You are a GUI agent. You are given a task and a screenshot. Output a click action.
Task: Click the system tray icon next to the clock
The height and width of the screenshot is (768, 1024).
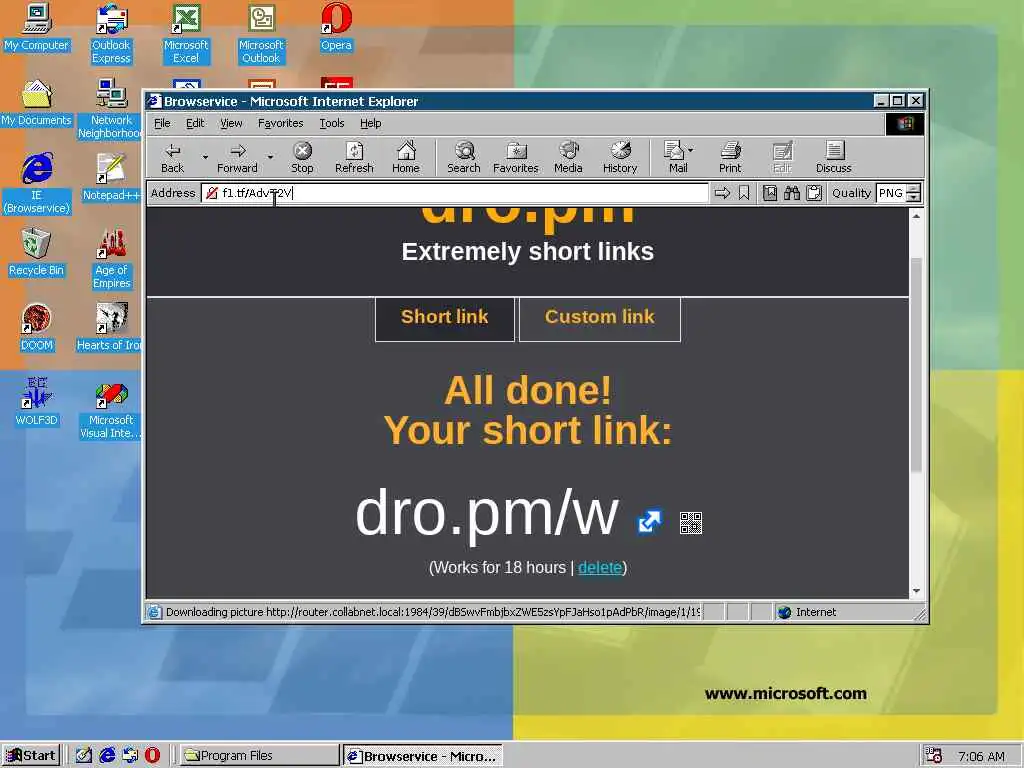934,756
